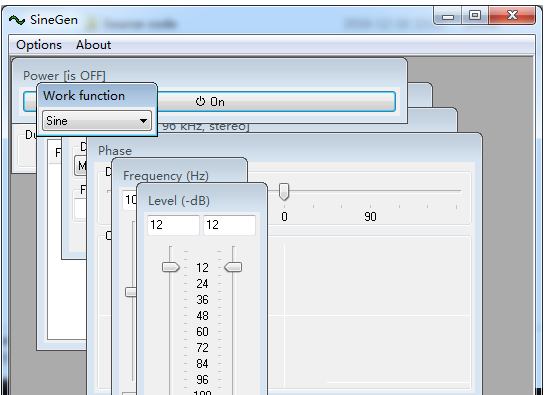This screenshot has width=545, height=395.
Task: Open the Options menu
Action: click(x=39, y=45)
